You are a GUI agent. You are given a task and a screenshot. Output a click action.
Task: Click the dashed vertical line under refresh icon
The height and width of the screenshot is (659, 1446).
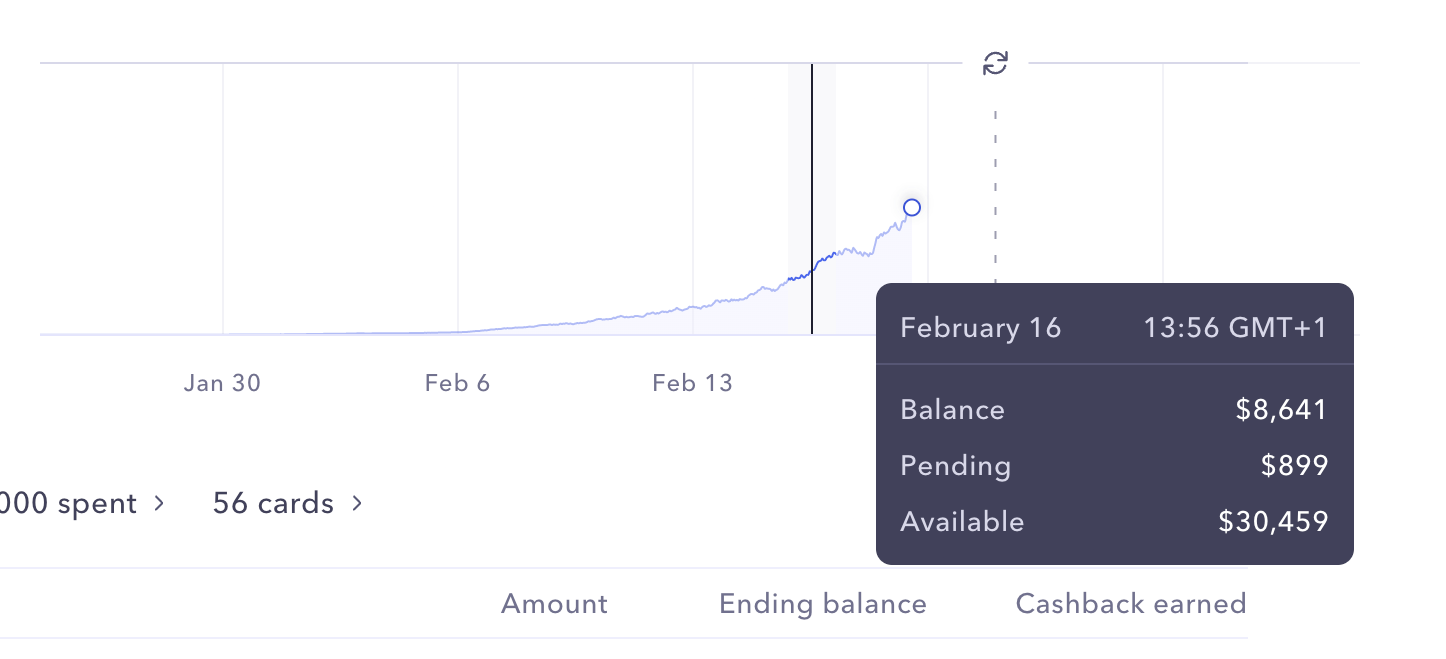tap(995, 200)
